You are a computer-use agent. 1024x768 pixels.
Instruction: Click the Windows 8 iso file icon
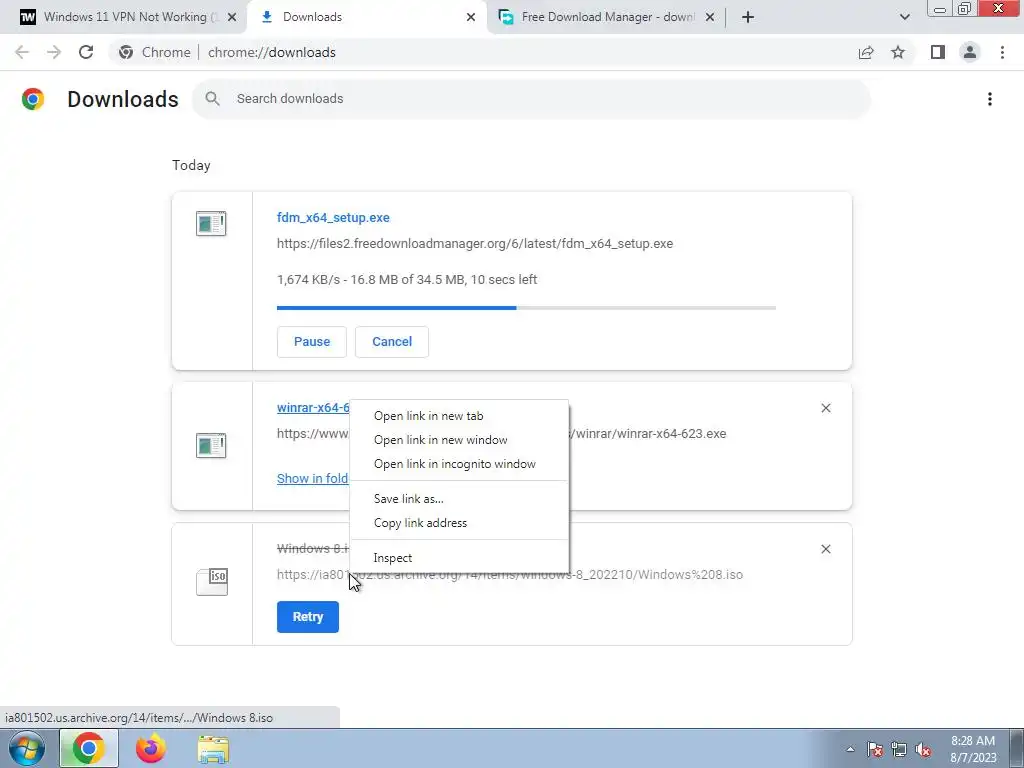[212, 581]
